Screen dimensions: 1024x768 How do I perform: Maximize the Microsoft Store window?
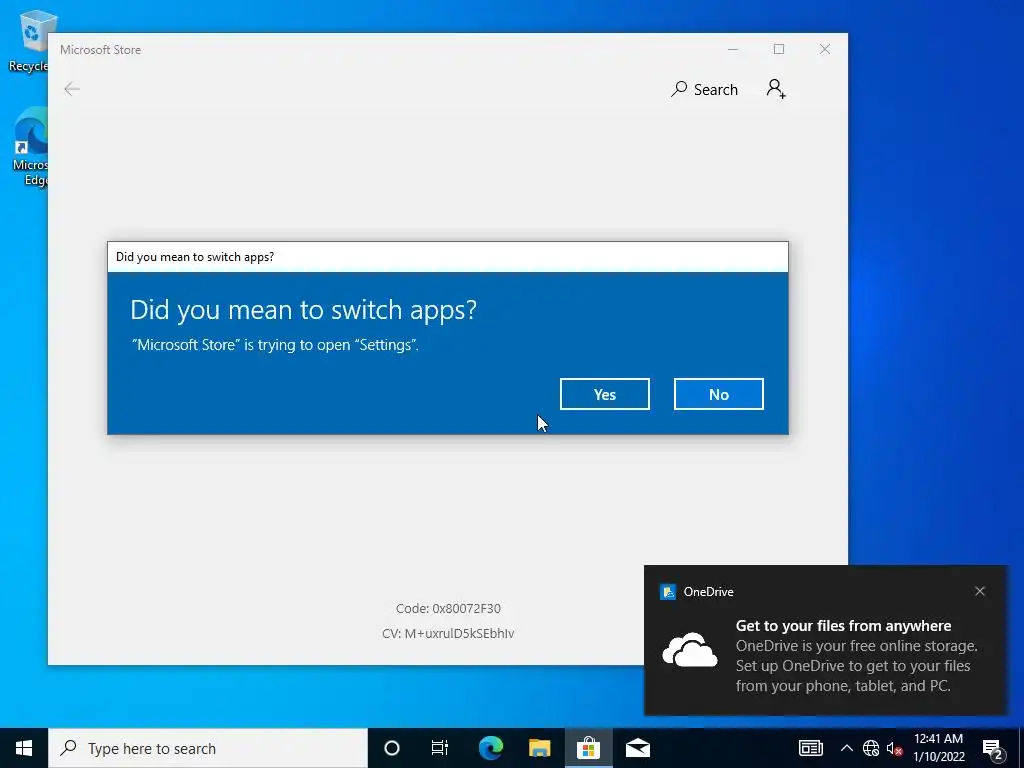click(x=778, y=50)
